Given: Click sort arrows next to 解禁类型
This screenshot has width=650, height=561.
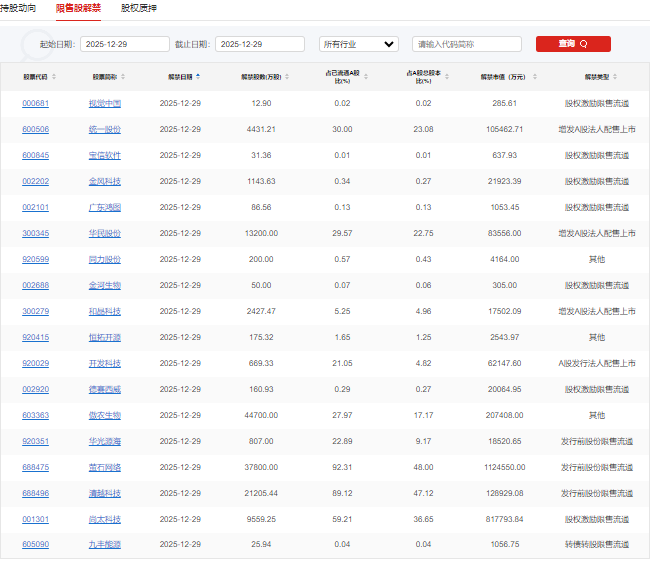Looking at the screenshot, I should 616,76.
